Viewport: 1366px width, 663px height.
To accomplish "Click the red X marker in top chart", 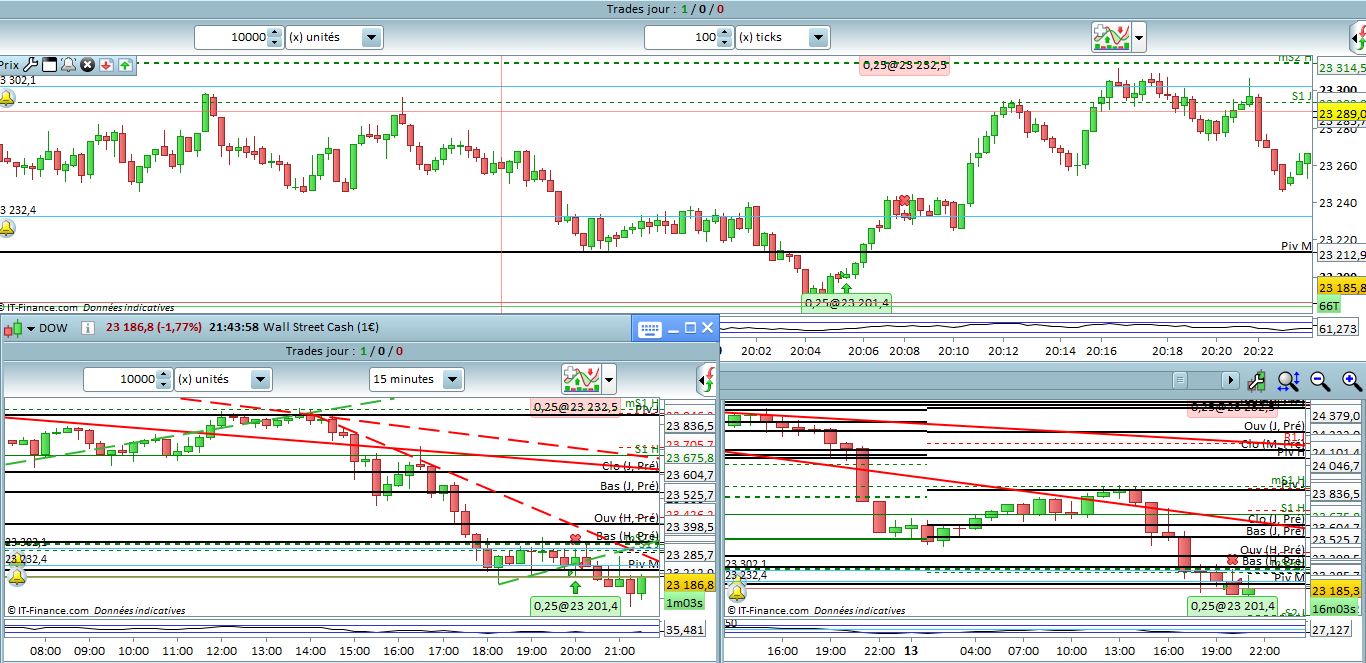I will point(905,201).
